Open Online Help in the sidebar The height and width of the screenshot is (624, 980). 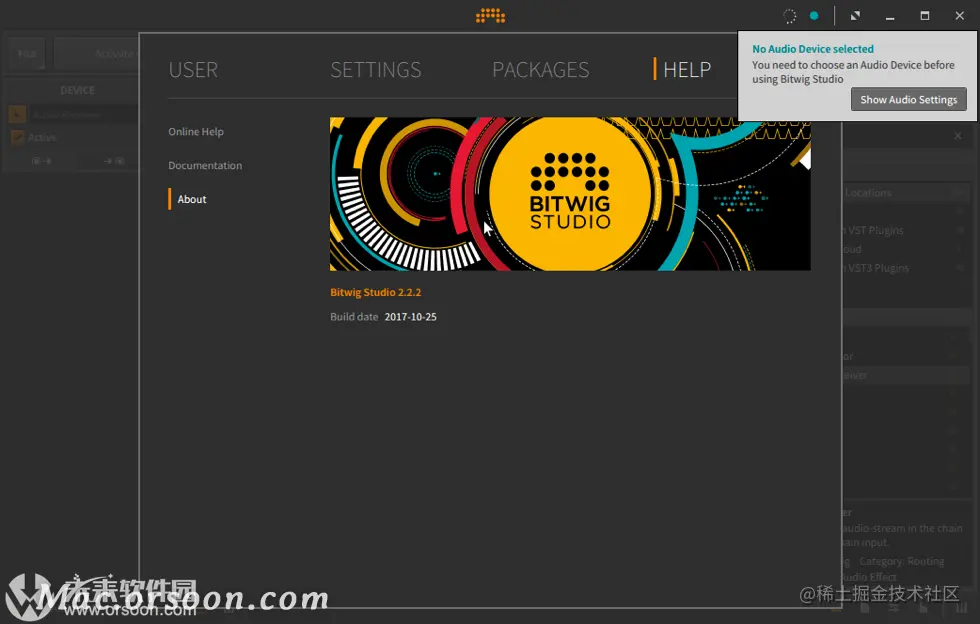196,131
